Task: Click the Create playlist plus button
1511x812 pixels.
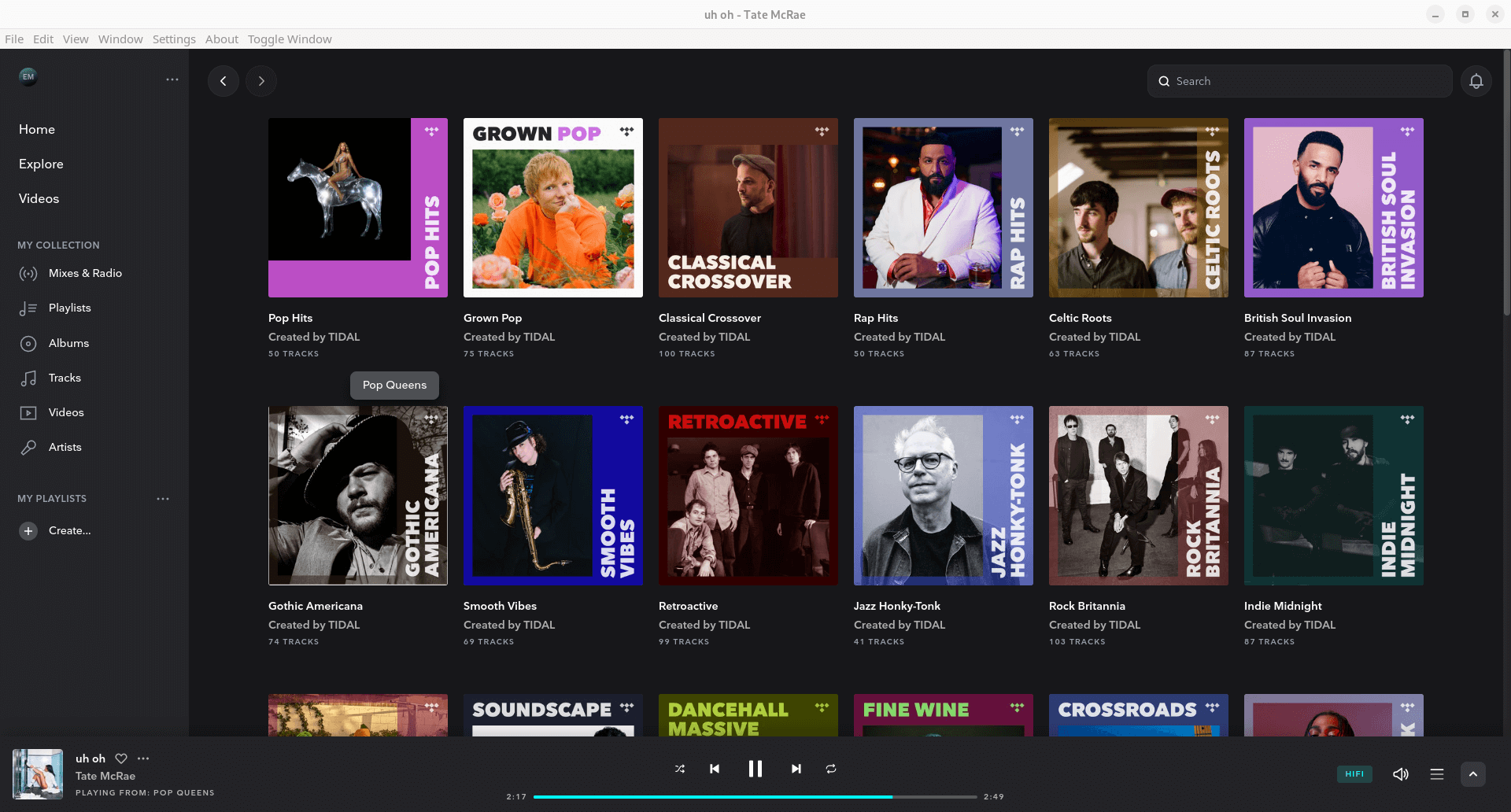Action: click(x=28, y=531)
